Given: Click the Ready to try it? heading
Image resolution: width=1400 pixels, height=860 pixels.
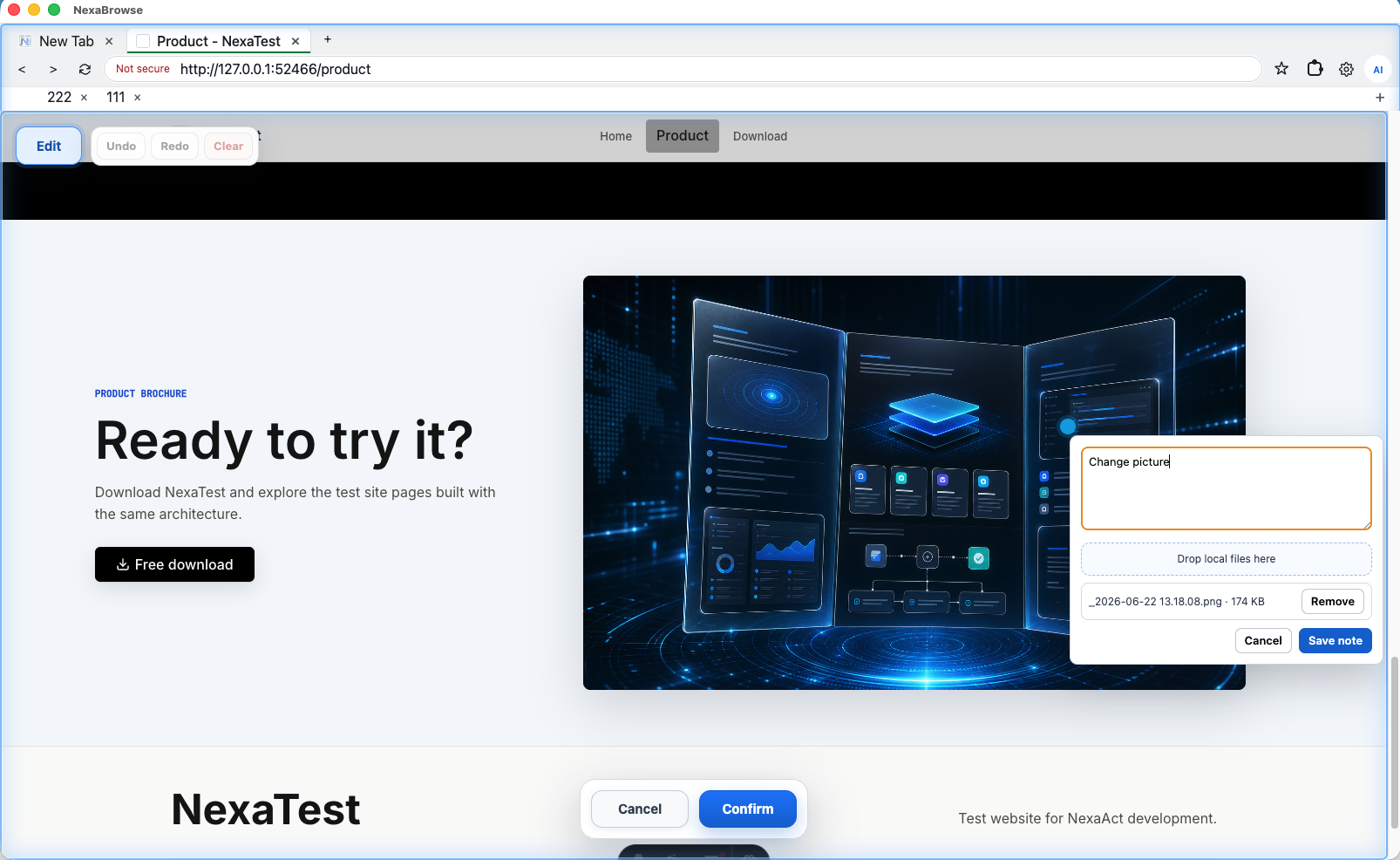Looking at the screenshot, I should (284, 440).
